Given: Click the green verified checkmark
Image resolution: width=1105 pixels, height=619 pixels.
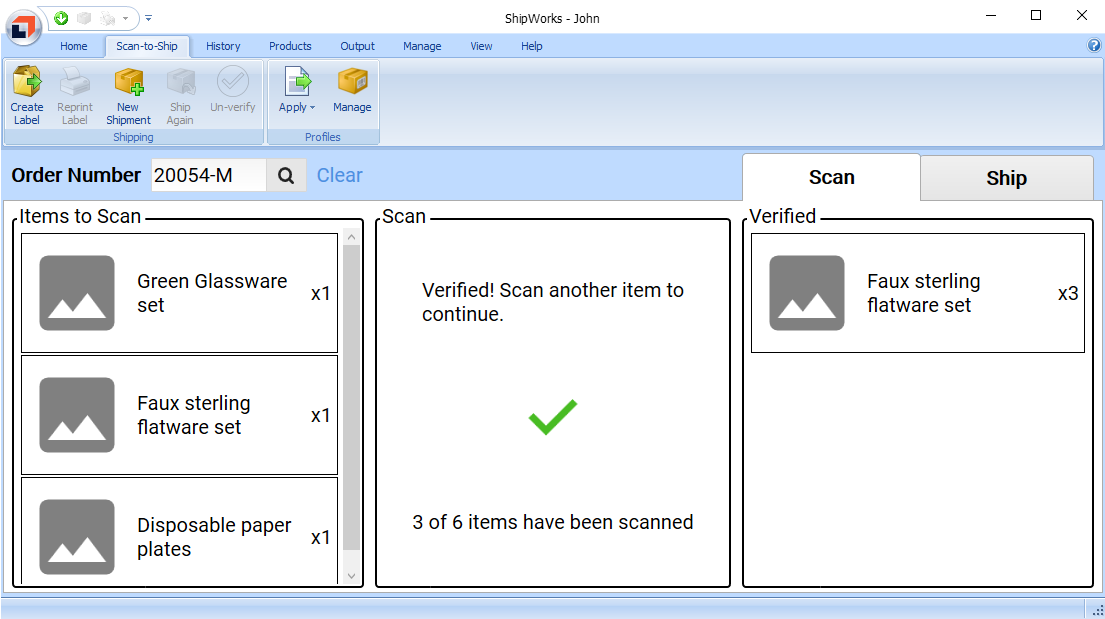Looking at the screenshot, I should coord(553,417).
